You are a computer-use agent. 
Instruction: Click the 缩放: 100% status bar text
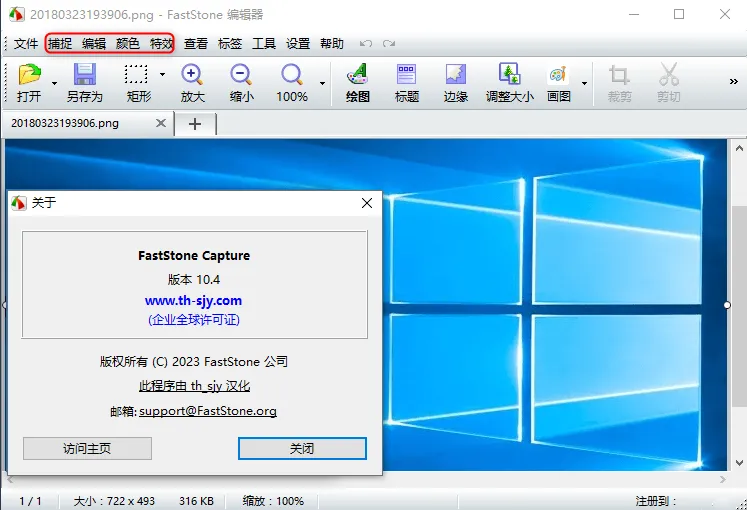pos(273,501)
